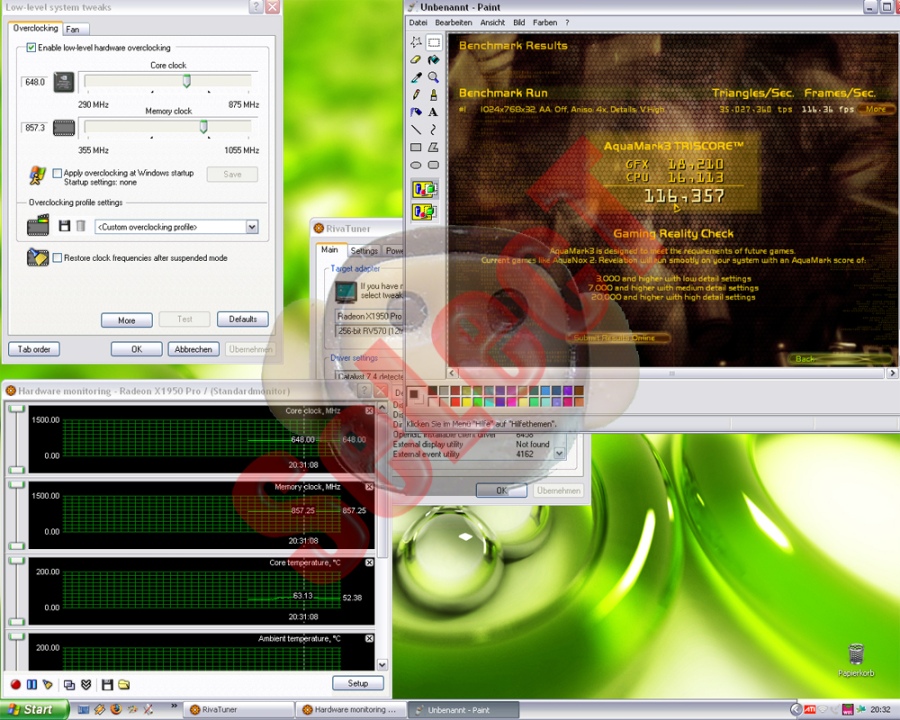Select the Curve tool in Paint
This screenshot has height=720, width=900.
[434, 130]
